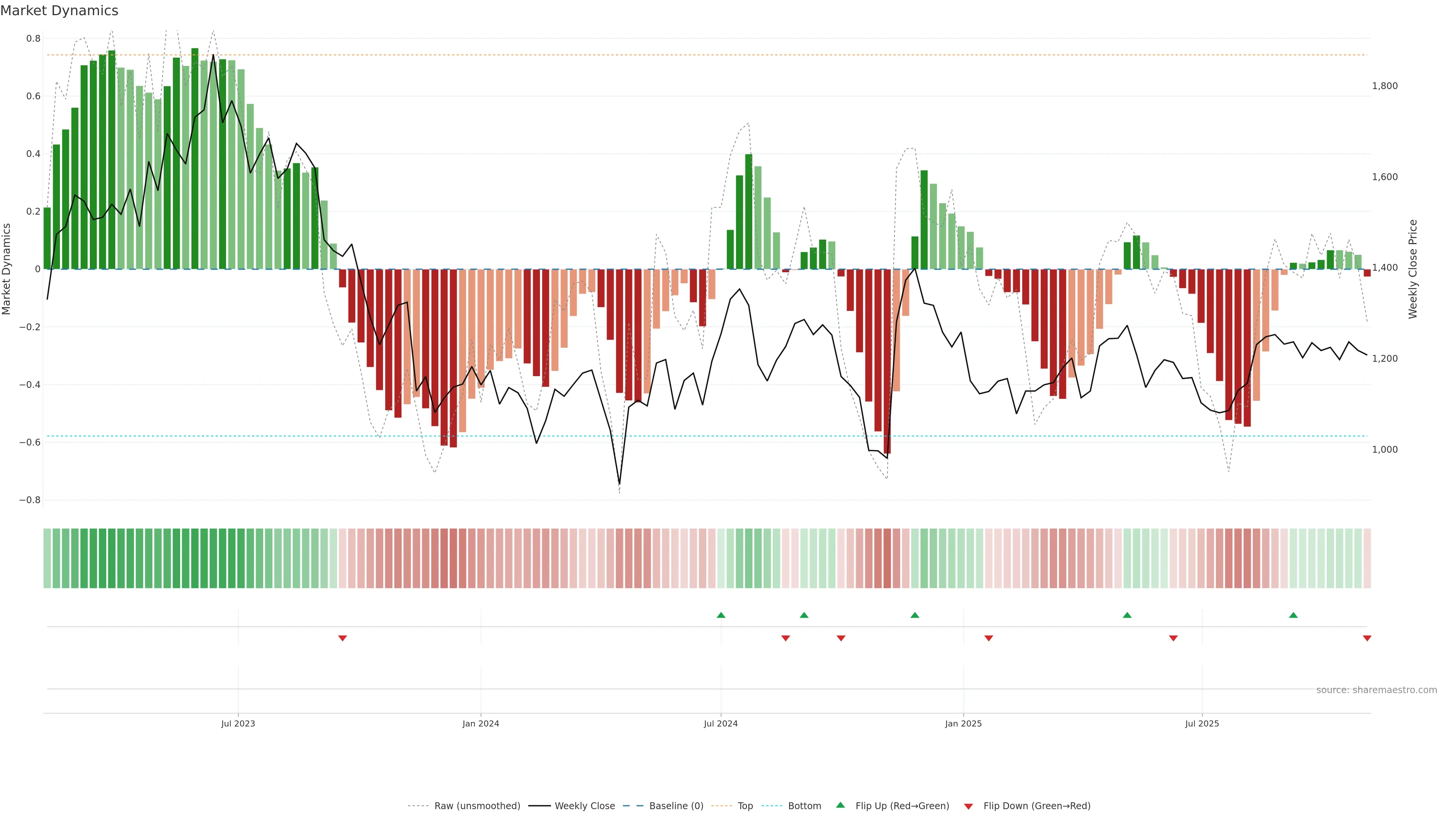Toggle Baseline (0) legend entry

676,806
